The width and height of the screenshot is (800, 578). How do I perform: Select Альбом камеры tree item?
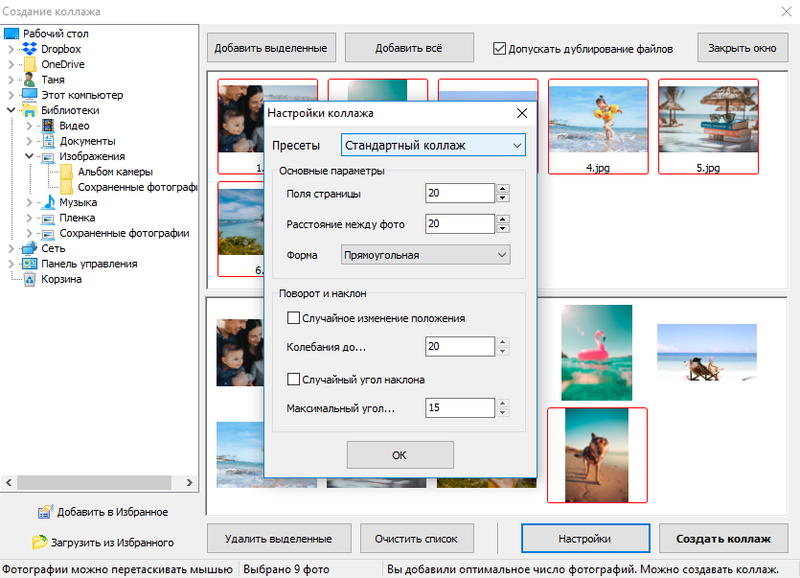(115, 172)
